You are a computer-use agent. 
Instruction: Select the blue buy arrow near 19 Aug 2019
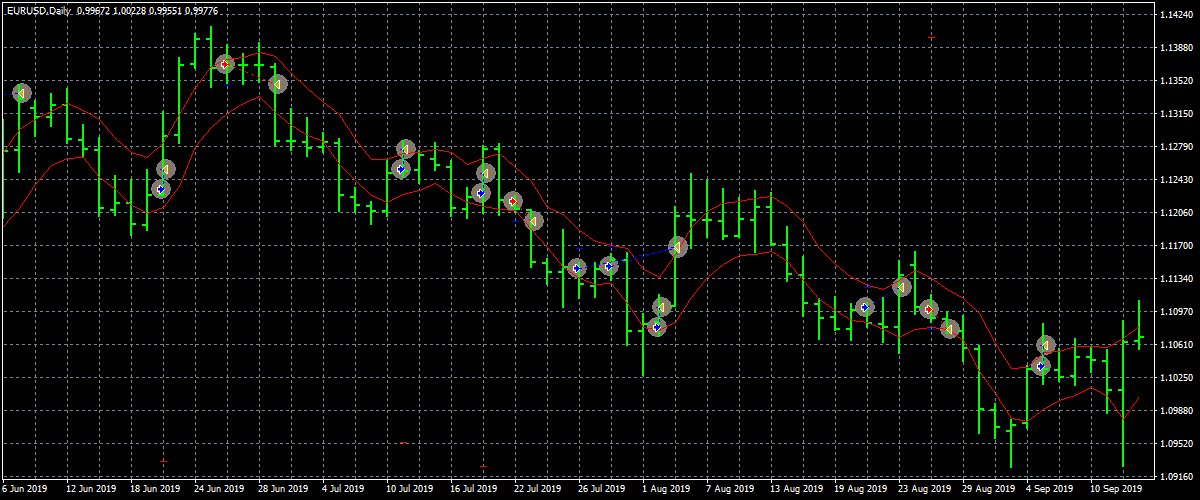tap(865, 307)
